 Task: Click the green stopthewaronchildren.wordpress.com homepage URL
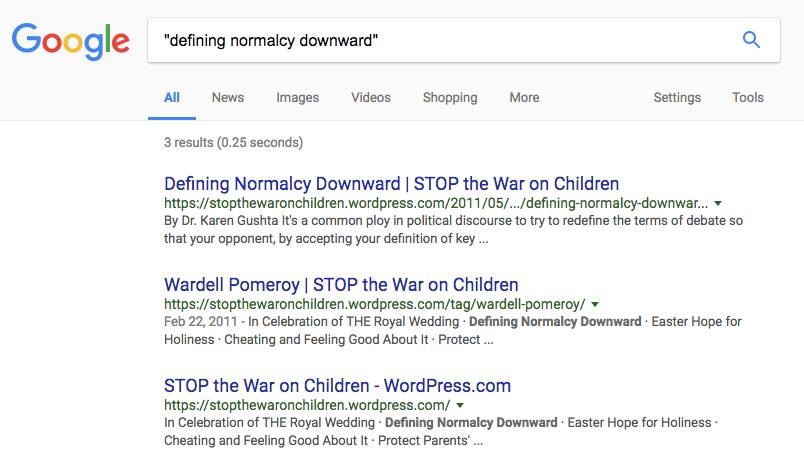pyautogui.click(x=307, y=405)
